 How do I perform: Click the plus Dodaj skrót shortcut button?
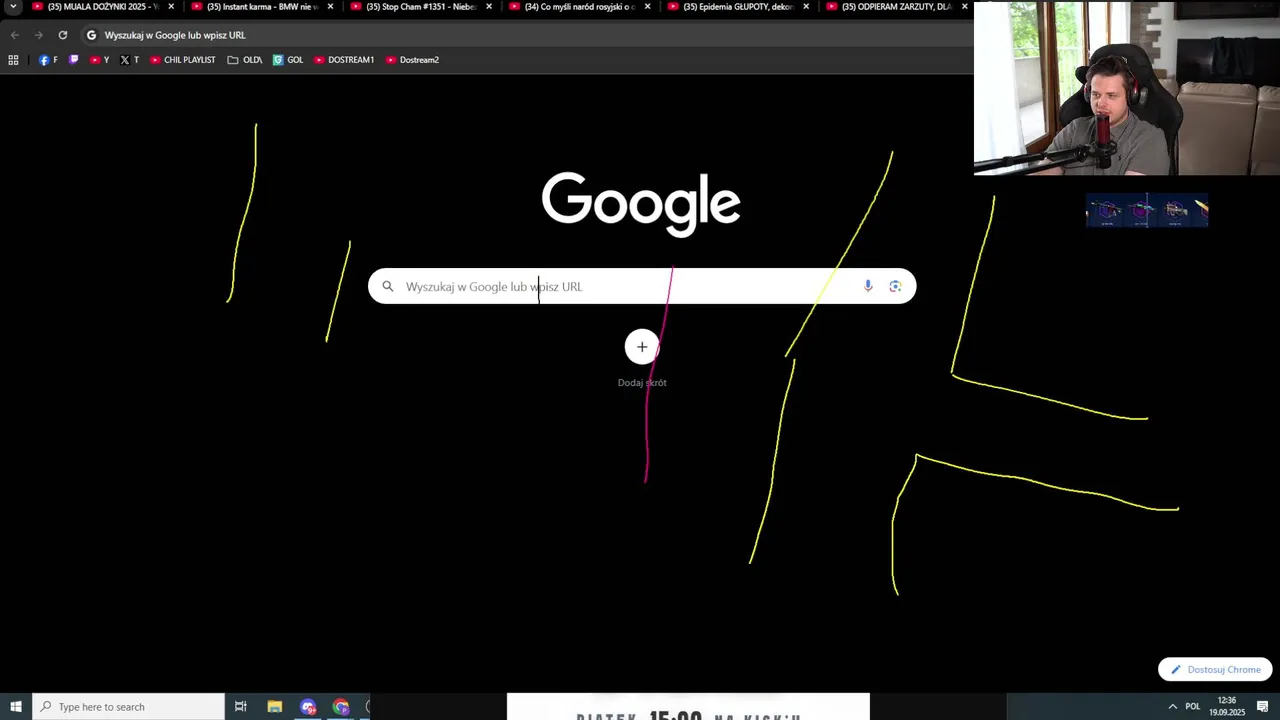pyautogui.click(x=642, y=347)
